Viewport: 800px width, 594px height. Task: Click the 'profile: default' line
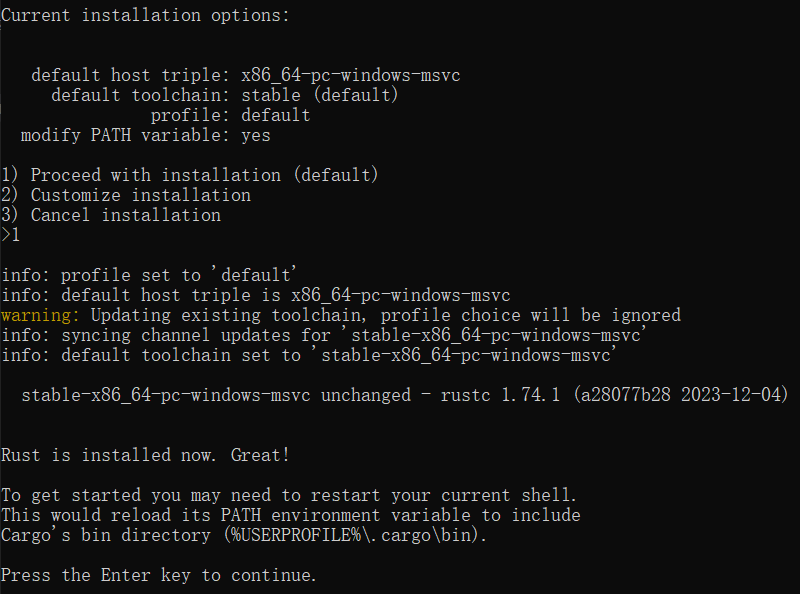(x=230, y=115)
